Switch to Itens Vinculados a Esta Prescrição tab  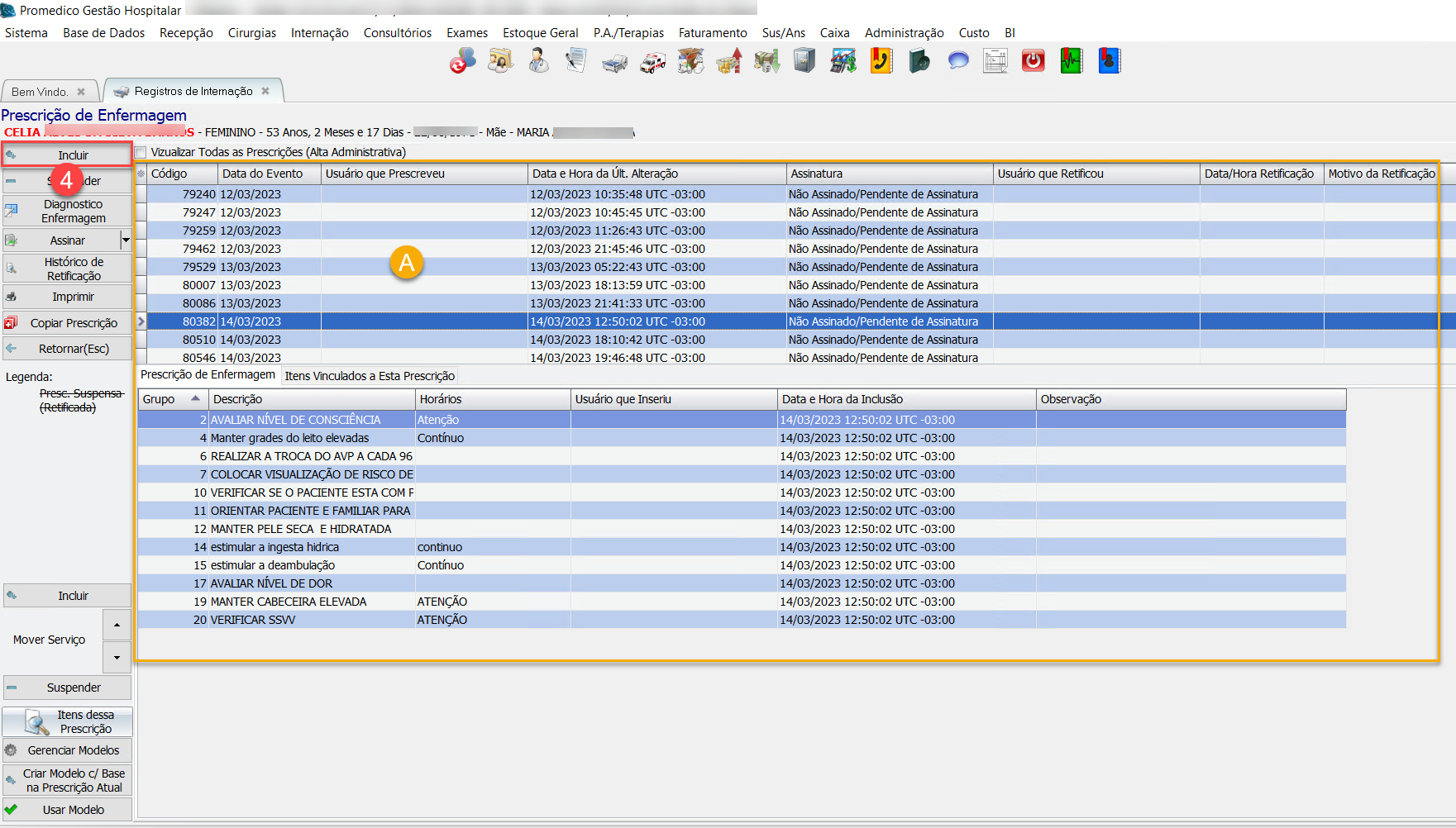coord(370,376)
